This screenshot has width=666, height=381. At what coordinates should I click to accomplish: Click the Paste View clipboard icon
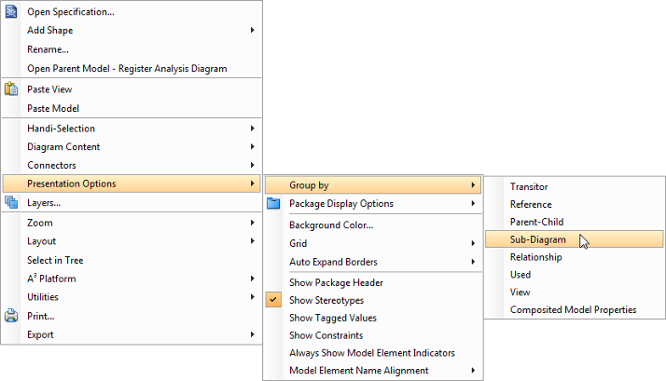click(x=11, y=89)
